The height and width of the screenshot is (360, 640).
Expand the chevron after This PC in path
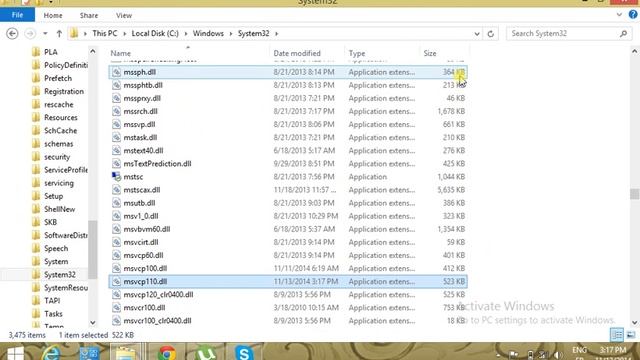[x=124, y=33]
